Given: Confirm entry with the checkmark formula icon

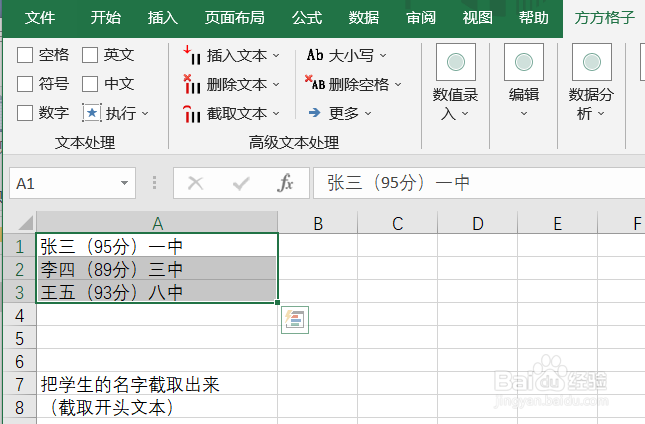Looking at the screenshot, I should [x=241, y=183].
